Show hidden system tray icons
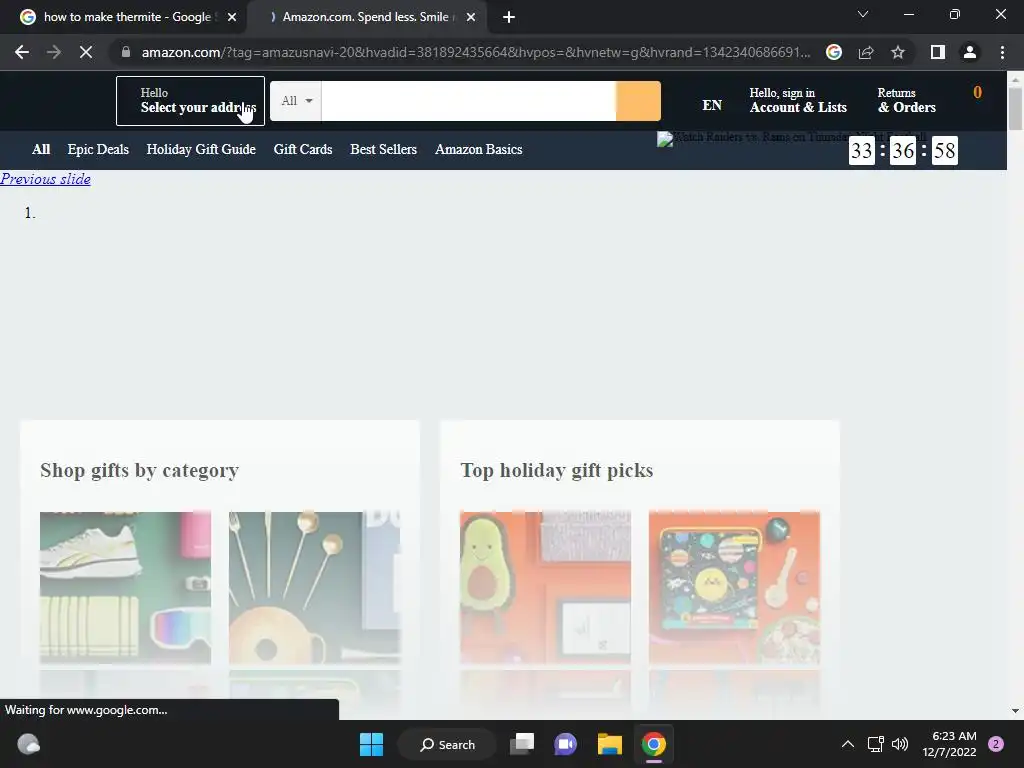The image size is (1024, 768). coord(848,744)
